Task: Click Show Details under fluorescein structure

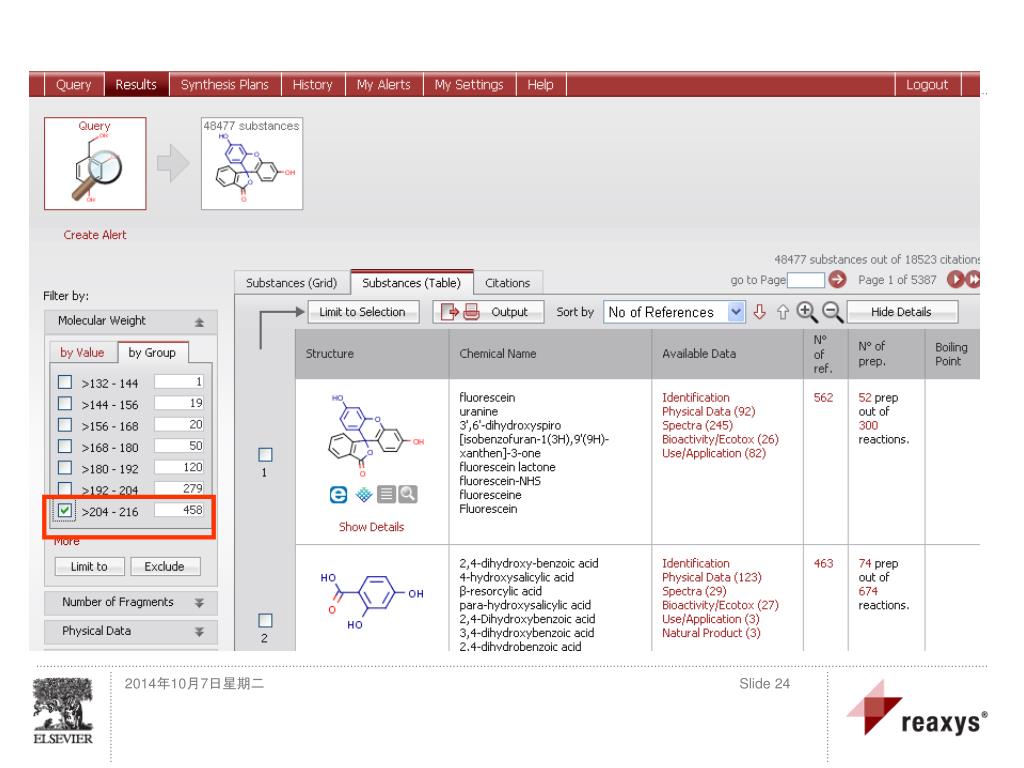Action: coord(371,527)
